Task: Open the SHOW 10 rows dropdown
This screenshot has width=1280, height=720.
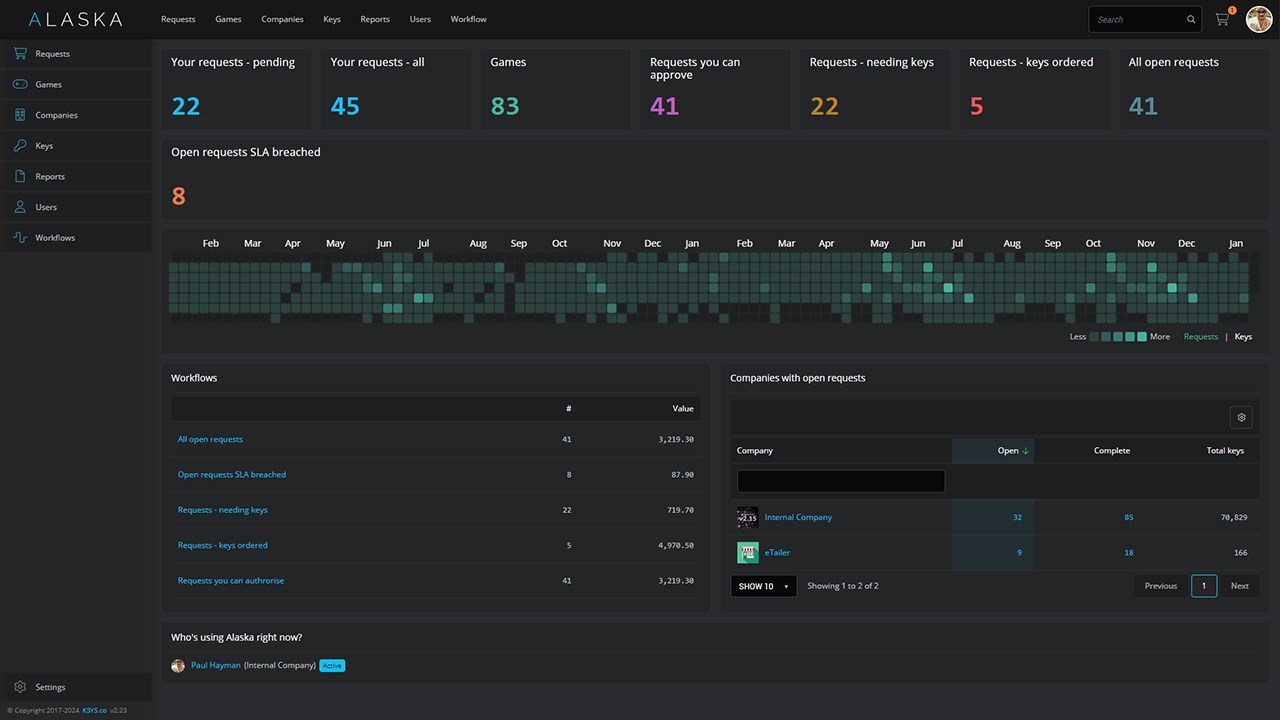Action: click(x=764, y=586)
